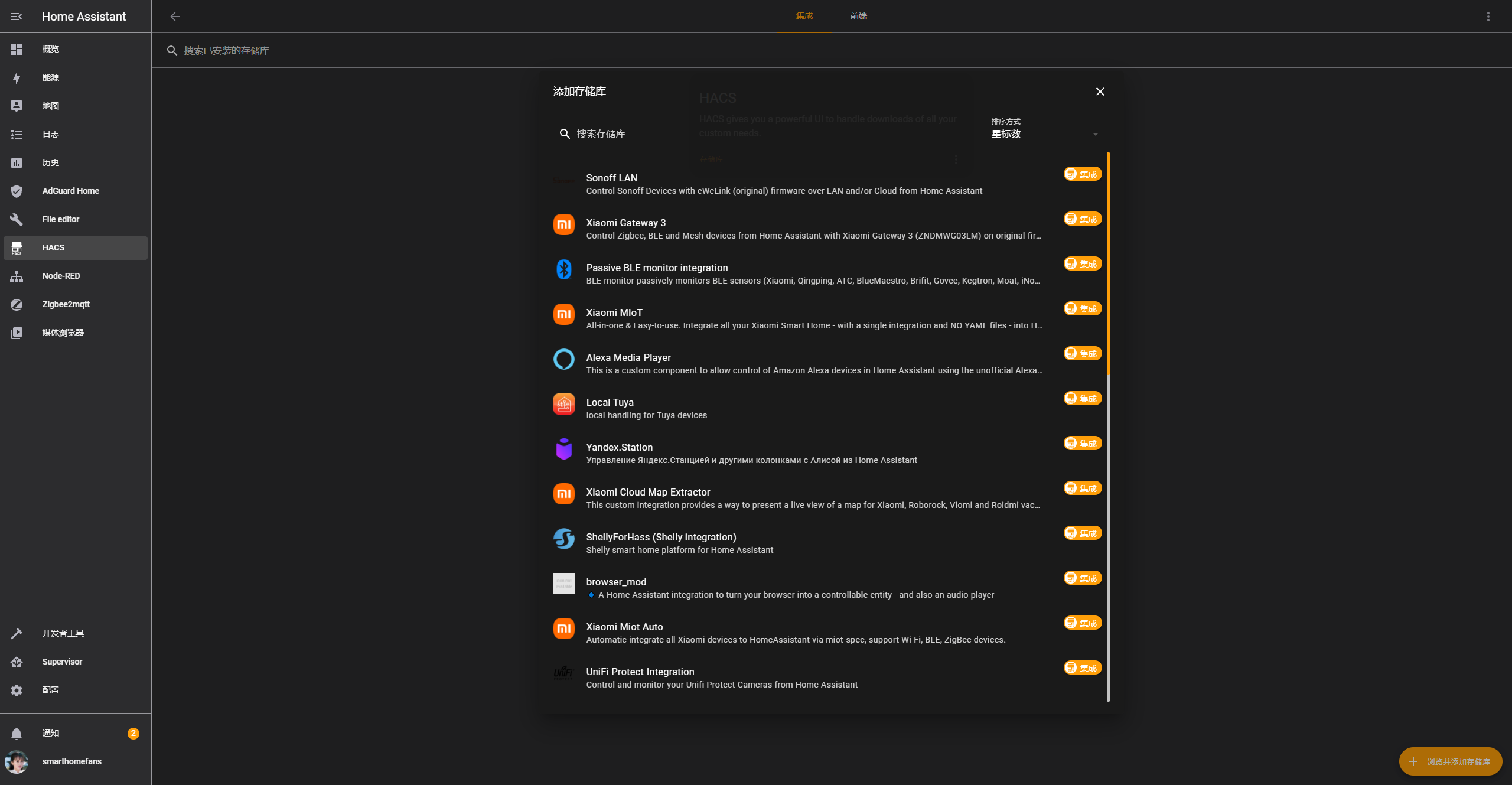Open the Supervisor page

click(x=76, y=662)
